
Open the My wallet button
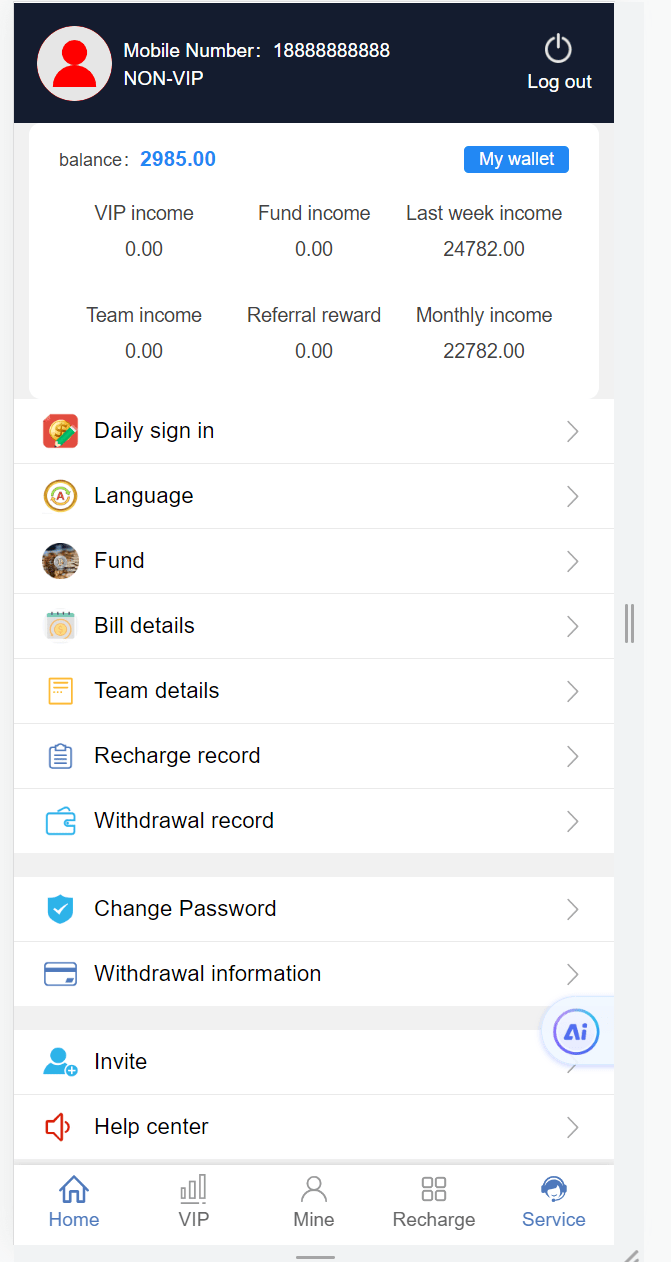[x=516, y=159]
